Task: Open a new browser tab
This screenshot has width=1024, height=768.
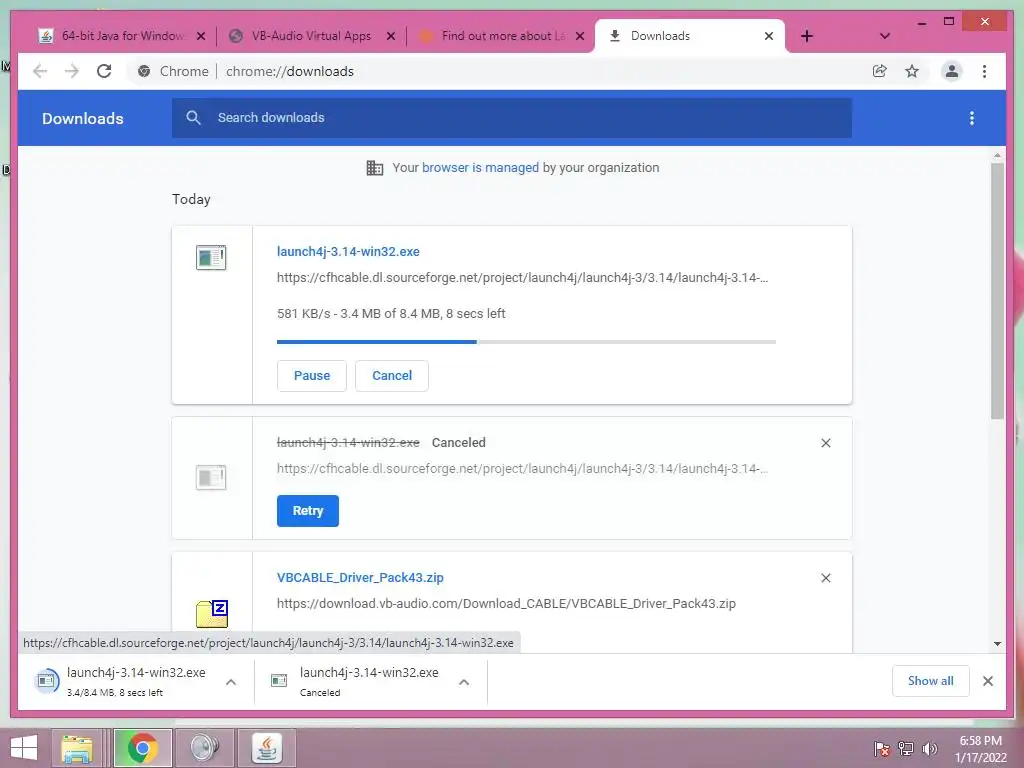Action: click(x=807, y=36)
